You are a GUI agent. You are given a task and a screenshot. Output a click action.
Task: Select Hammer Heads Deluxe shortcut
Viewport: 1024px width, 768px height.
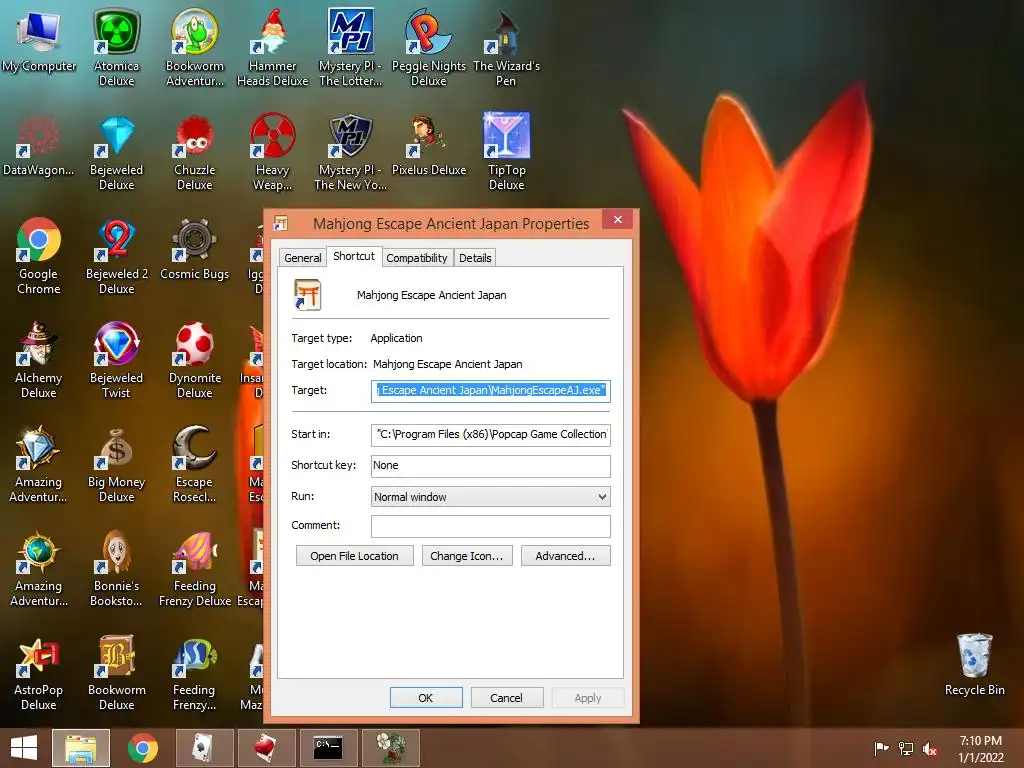click(x=272, y=47)
